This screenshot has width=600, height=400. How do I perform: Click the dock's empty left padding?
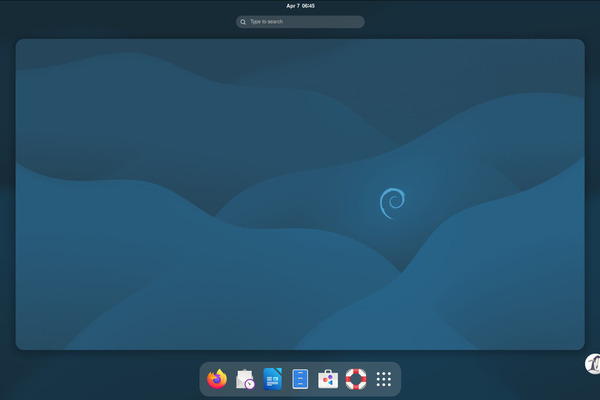click(x=203, y=379)
